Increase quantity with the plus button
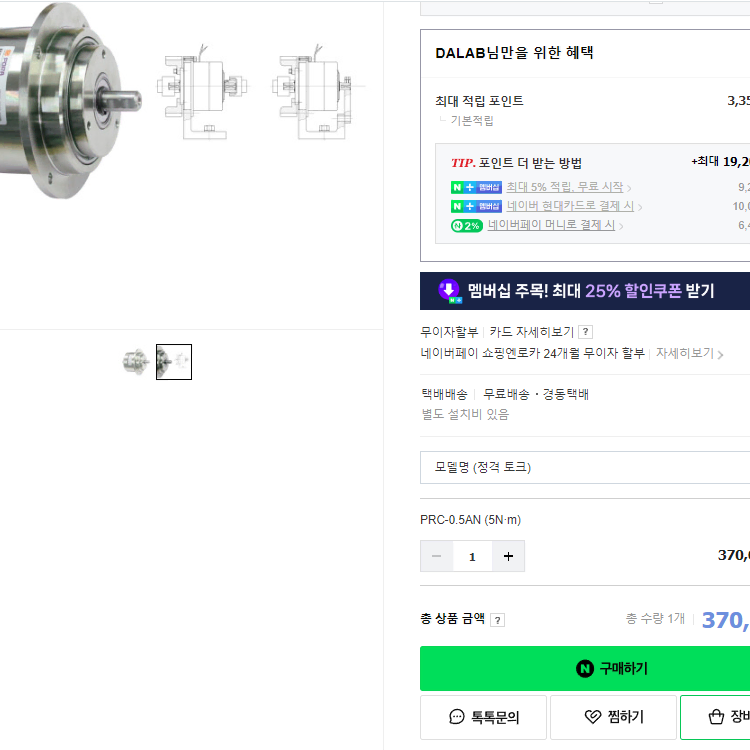Viewport: 750px width, 750px height. coord(508,556)
